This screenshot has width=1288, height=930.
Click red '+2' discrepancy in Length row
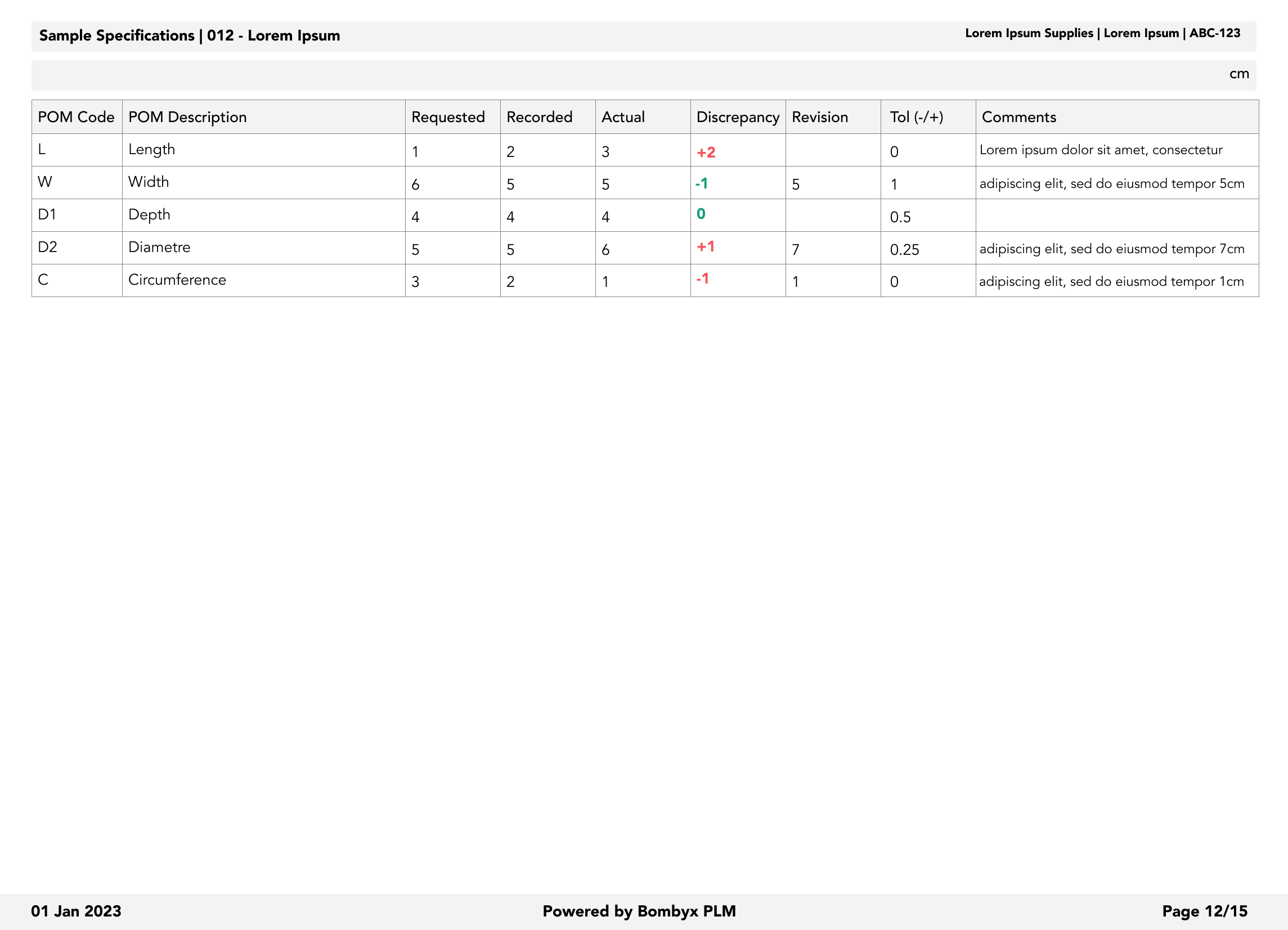[x=706, y=152]
